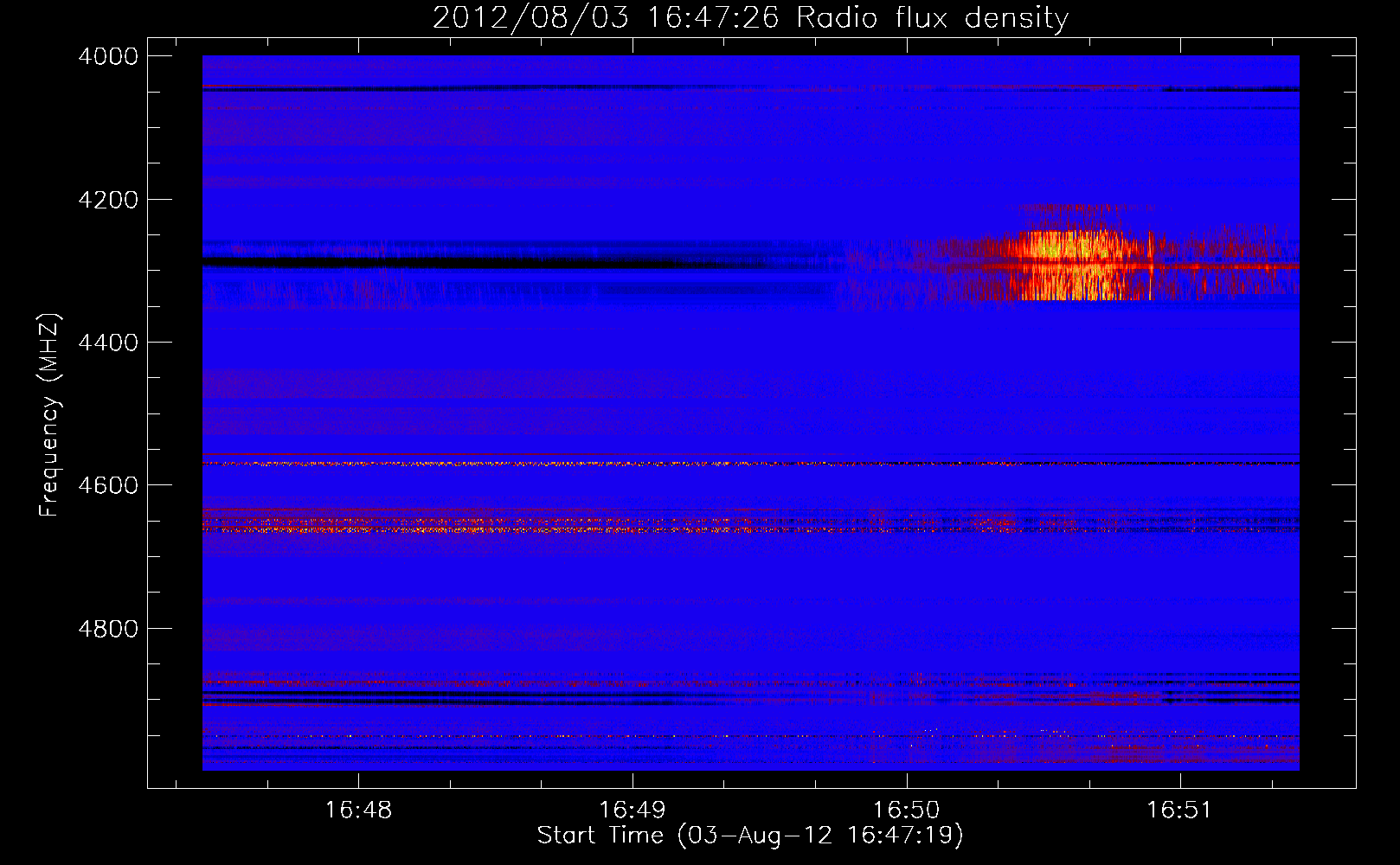Click the 4400 frequency tick label
Image resolution: width=1400 pixels, height=865 pixels.
click(x=108, y=343)
